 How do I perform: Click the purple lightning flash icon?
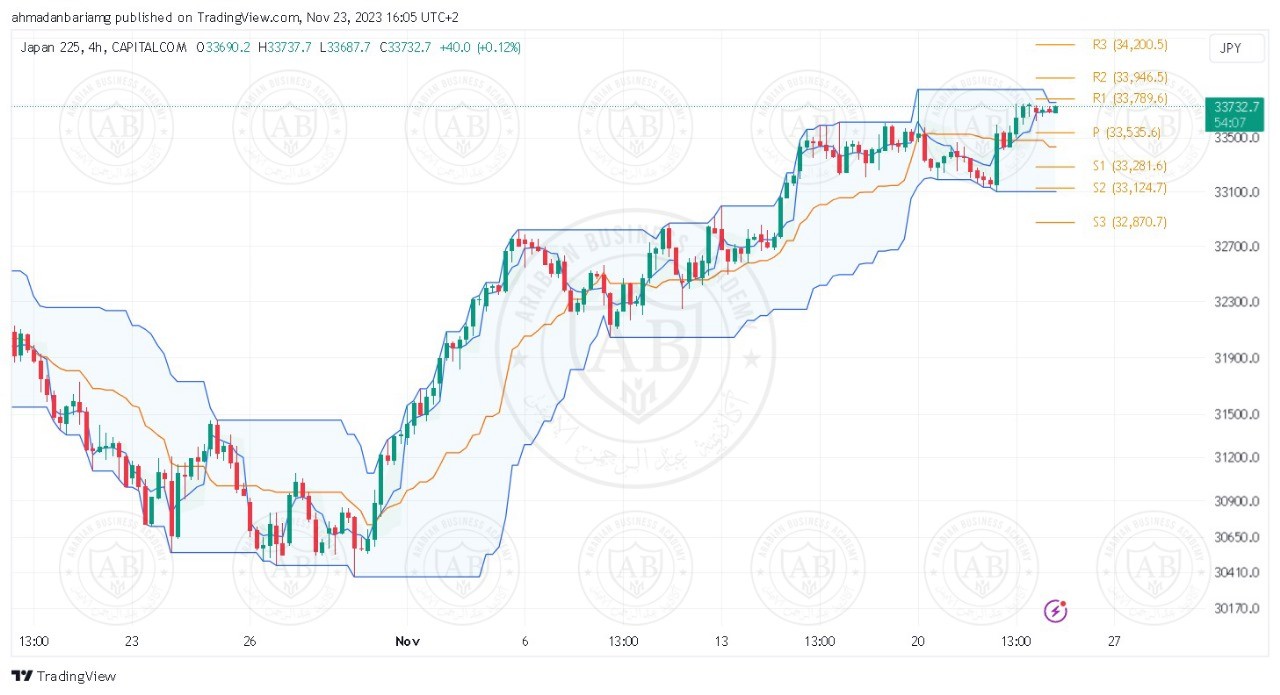point(1057,610)
